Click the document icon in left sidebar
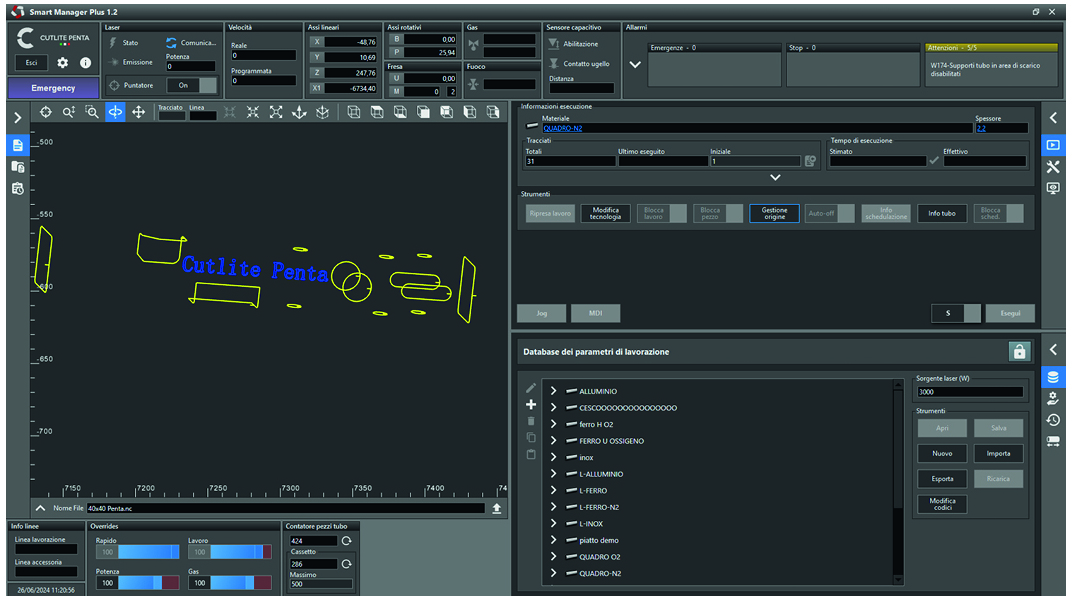The width and height of the screenshot is (1072, 596). 18,145
